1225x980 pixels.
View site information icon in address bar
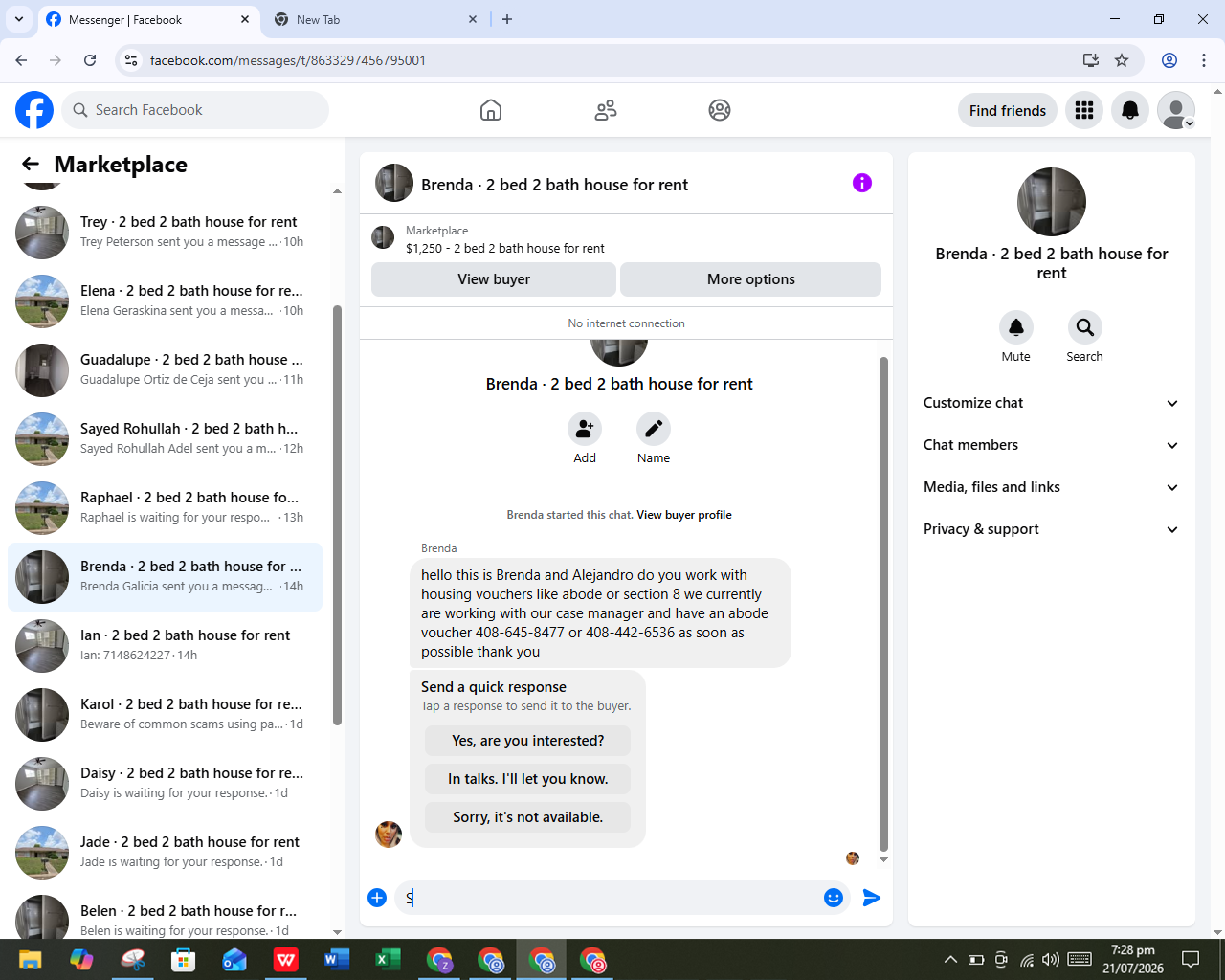131,60
